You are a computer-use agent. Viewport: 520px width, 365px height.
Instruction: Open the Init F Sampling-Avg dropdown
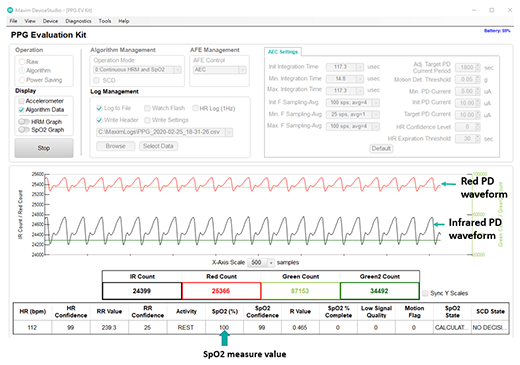click(376, 103)
